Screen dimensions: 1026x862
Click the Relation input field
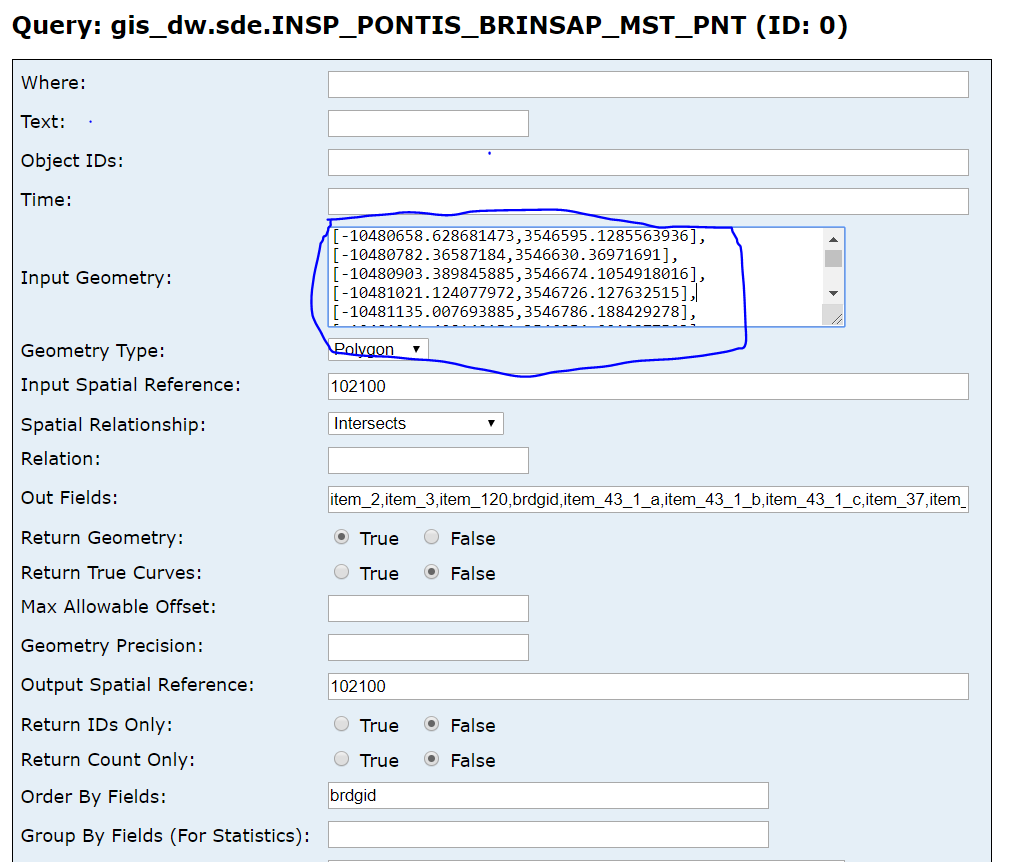[x=428, y=460]
